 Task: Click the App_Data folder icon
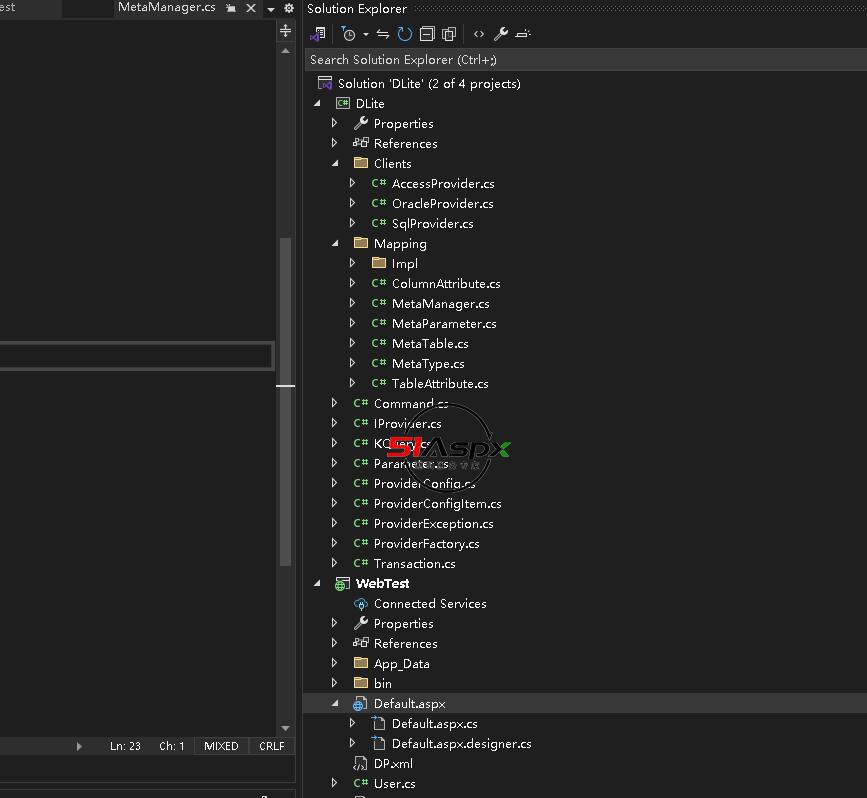[x=361, y=663]
